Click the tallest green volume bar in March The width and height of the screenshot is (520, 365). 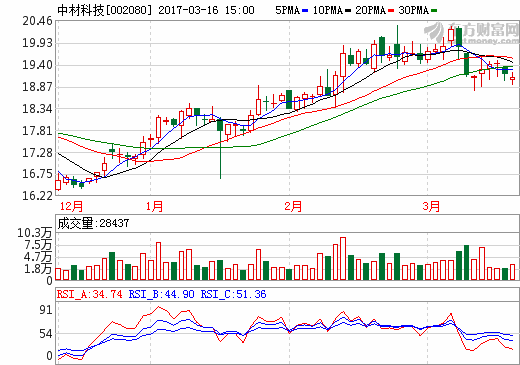point(466,263)
